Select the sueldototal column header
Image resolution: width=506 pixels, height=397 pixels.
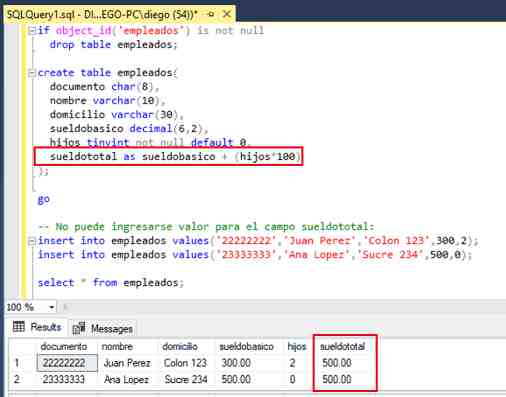tap(343, 347)
